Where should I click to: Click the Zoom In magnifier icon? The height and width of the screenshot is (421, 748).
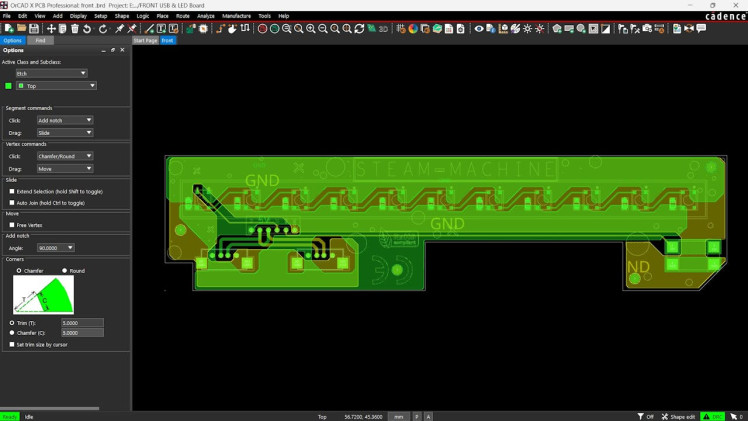click(x=311, y=29)
